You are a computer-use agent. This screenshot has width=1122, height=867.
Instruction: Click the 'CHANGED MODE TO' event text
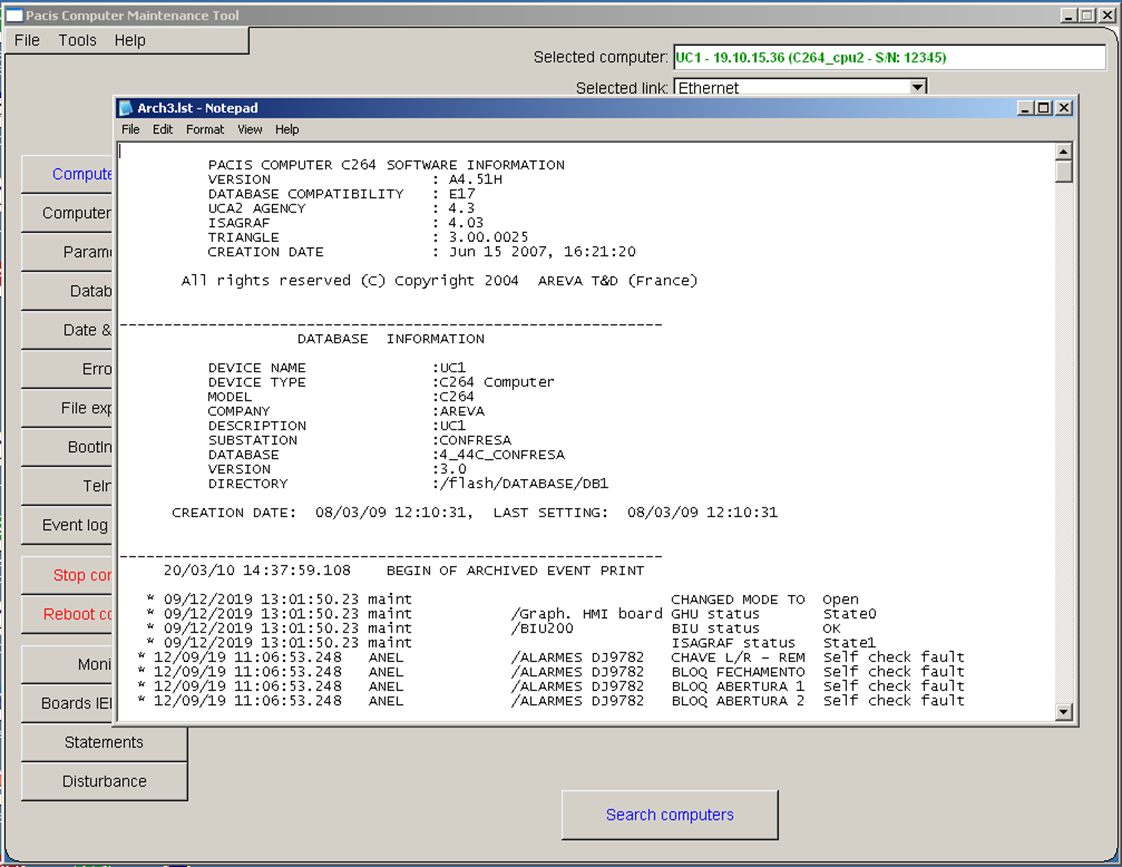coord(738,599)
